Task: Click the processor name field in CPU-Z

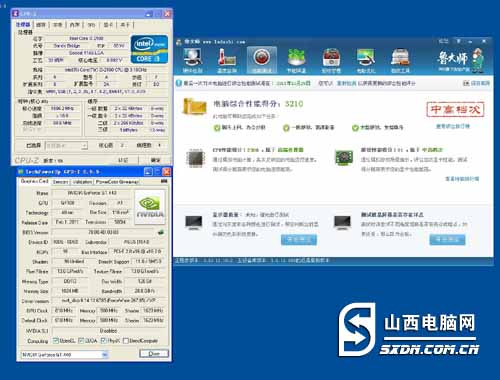Action: click(87, 38)
